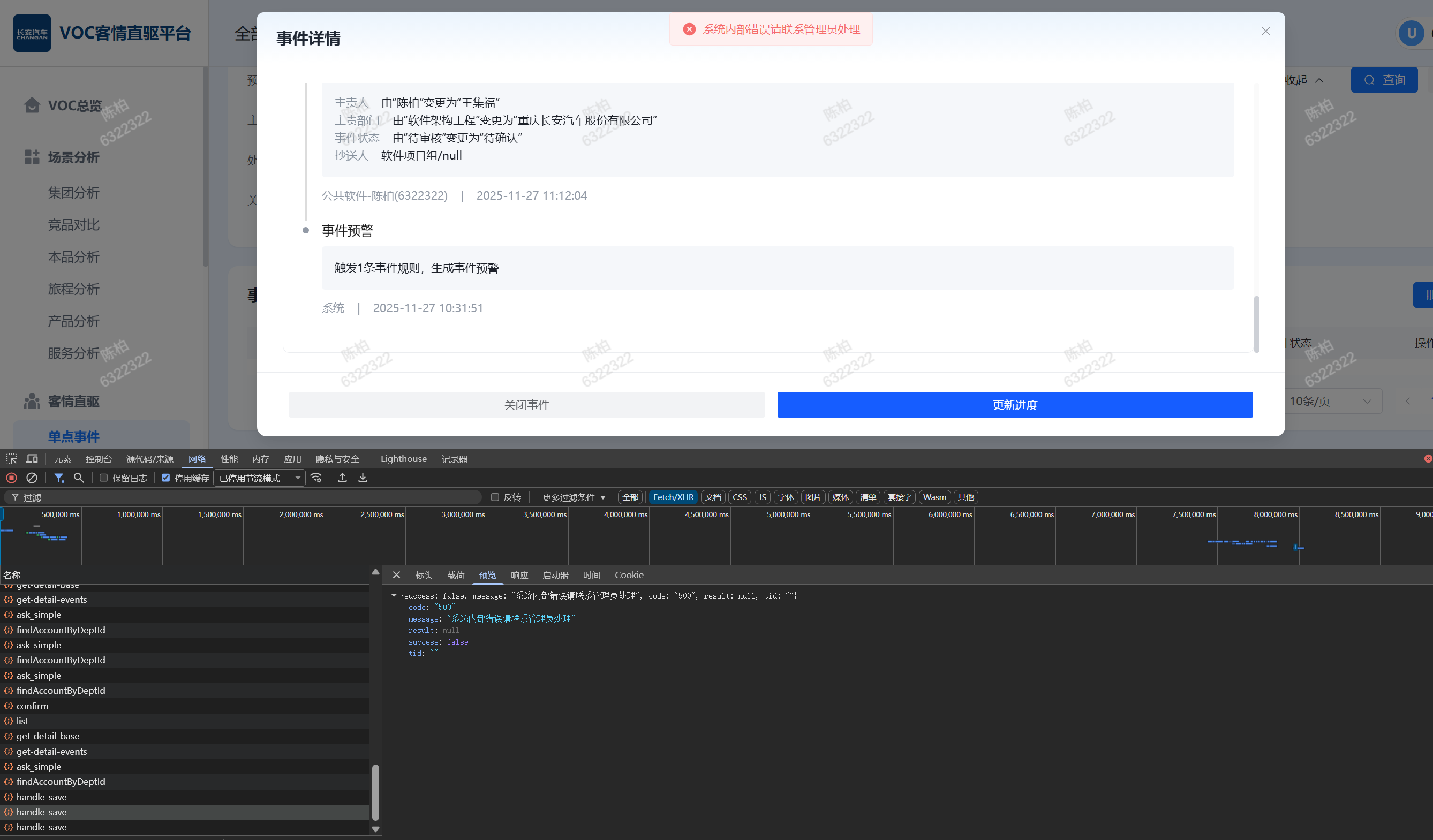Open the 响应 tab in request details
The width and height of the screenshot is (1433, 840).
point(519,575)
